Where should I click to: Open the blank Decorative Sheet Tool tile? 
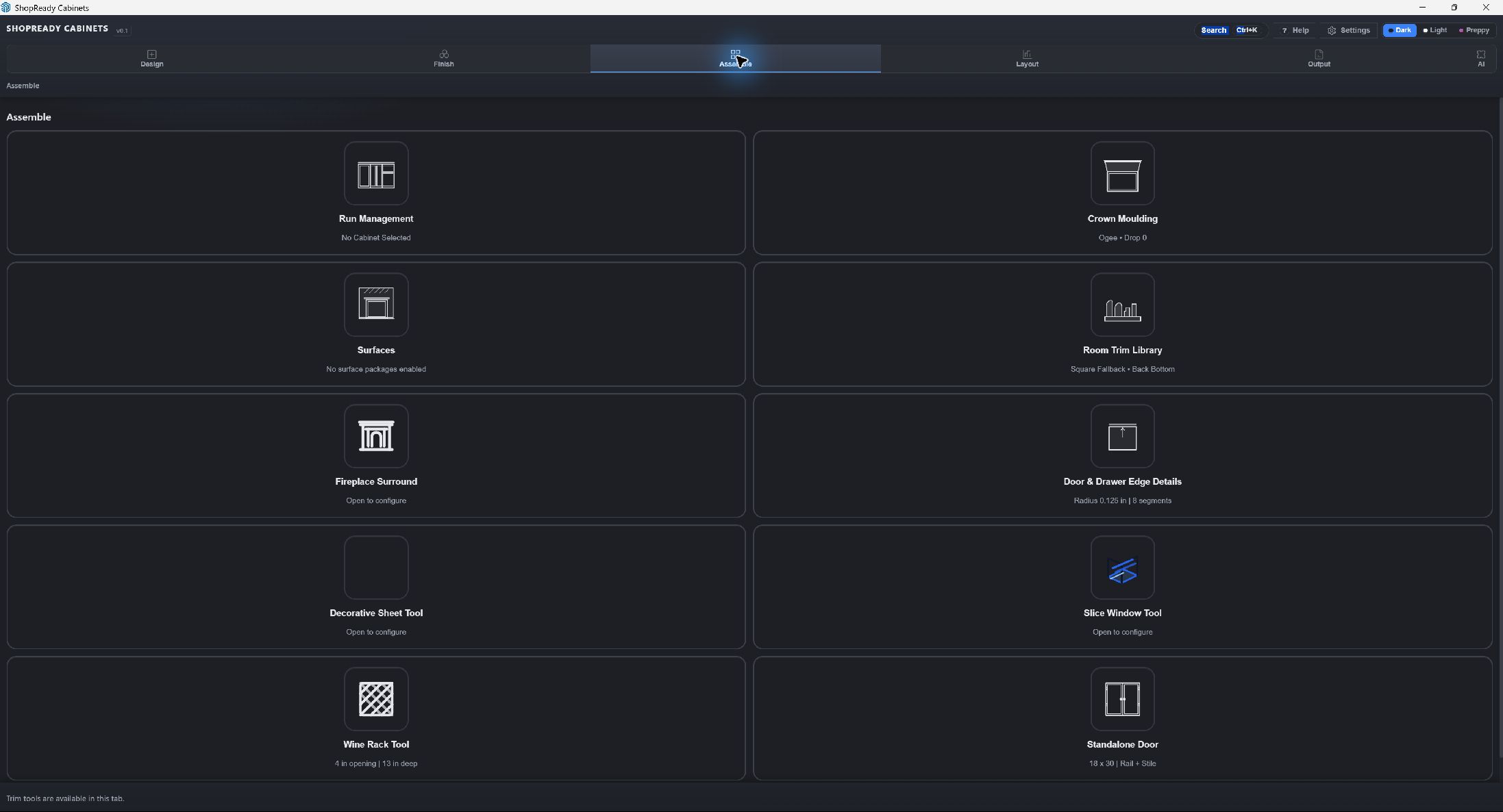(376, 568)
